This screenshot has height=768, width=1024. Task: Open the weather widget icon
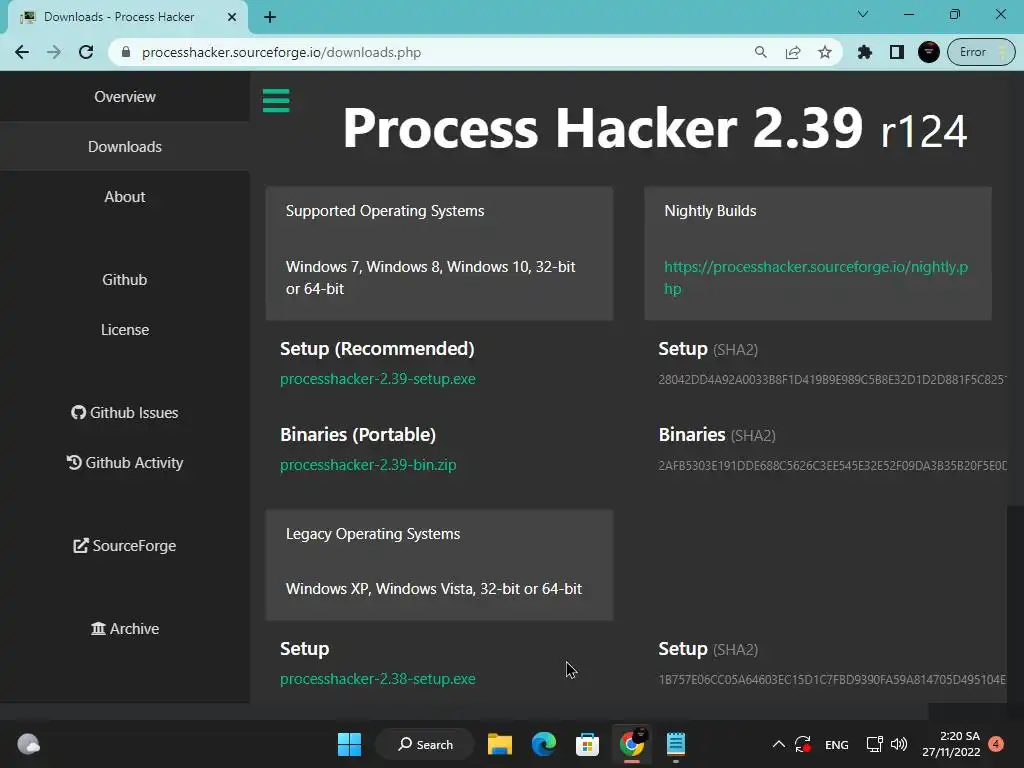28,744
